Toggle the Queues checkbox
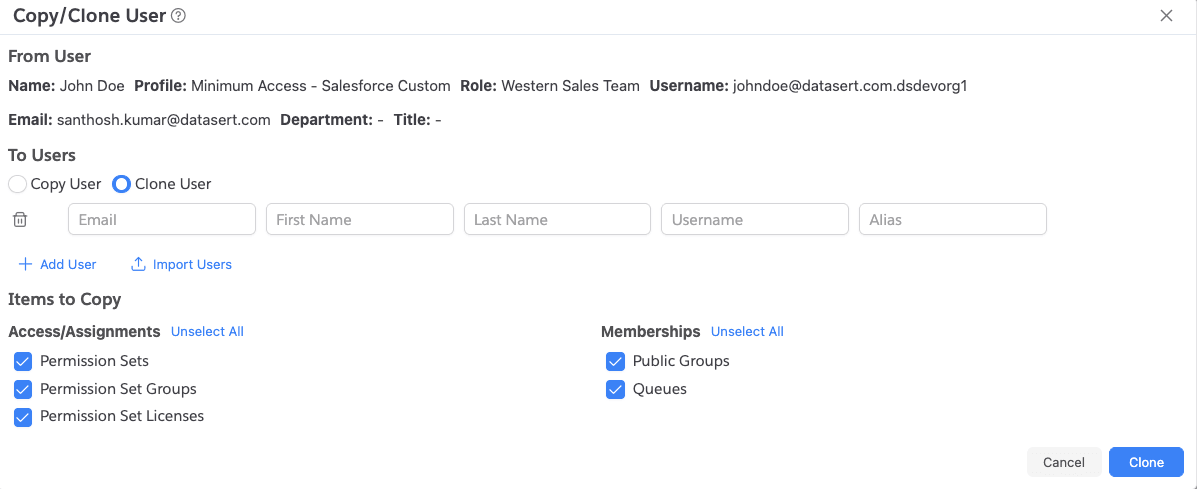 616,389
